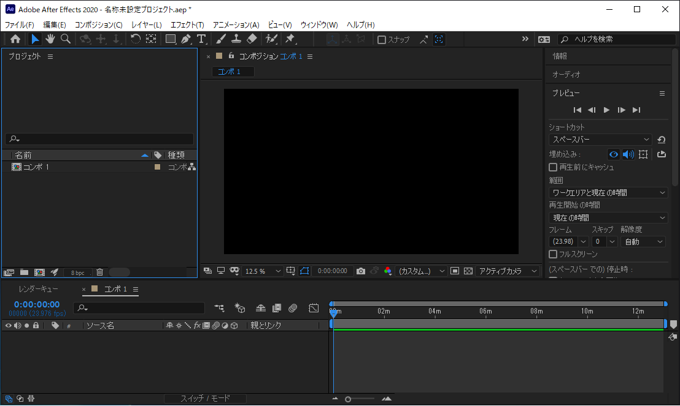Screen dimensions: 680x406
Task: Open the ウィンドウ(W) menu
Action: pos(319,25)
